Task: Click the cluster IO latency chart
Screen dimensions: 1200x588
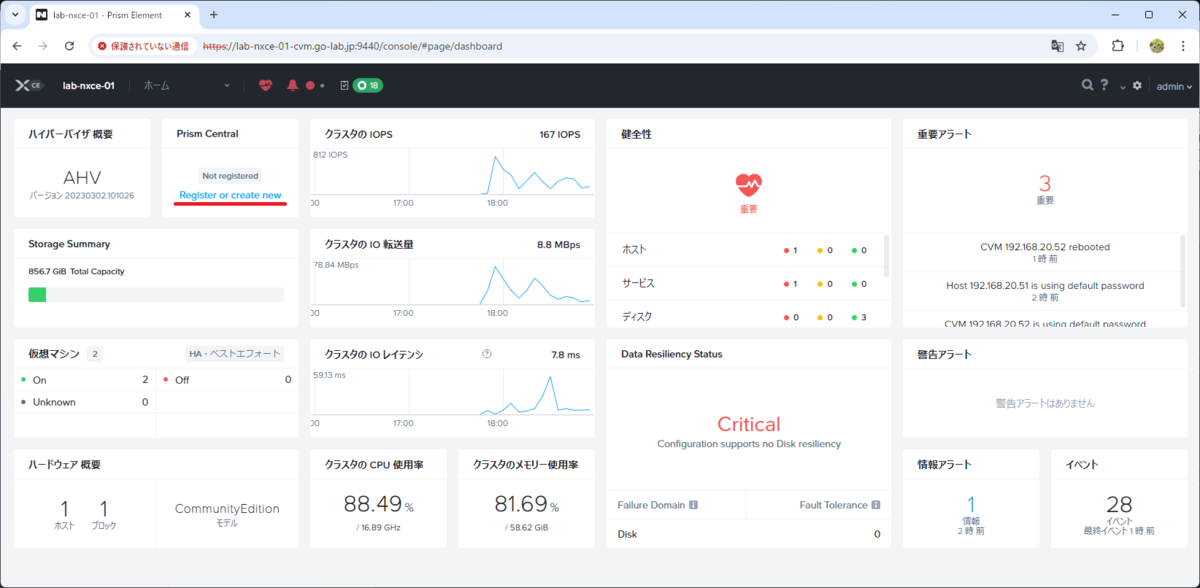Action: pyautogui.click(x=452, y=391)
